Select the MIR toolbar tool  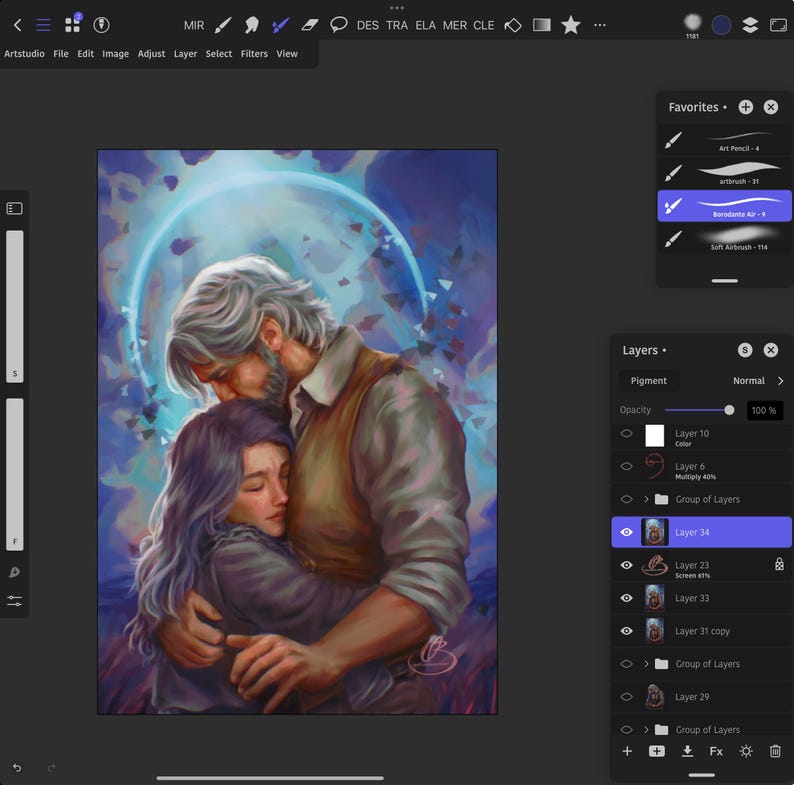point(193,25)
